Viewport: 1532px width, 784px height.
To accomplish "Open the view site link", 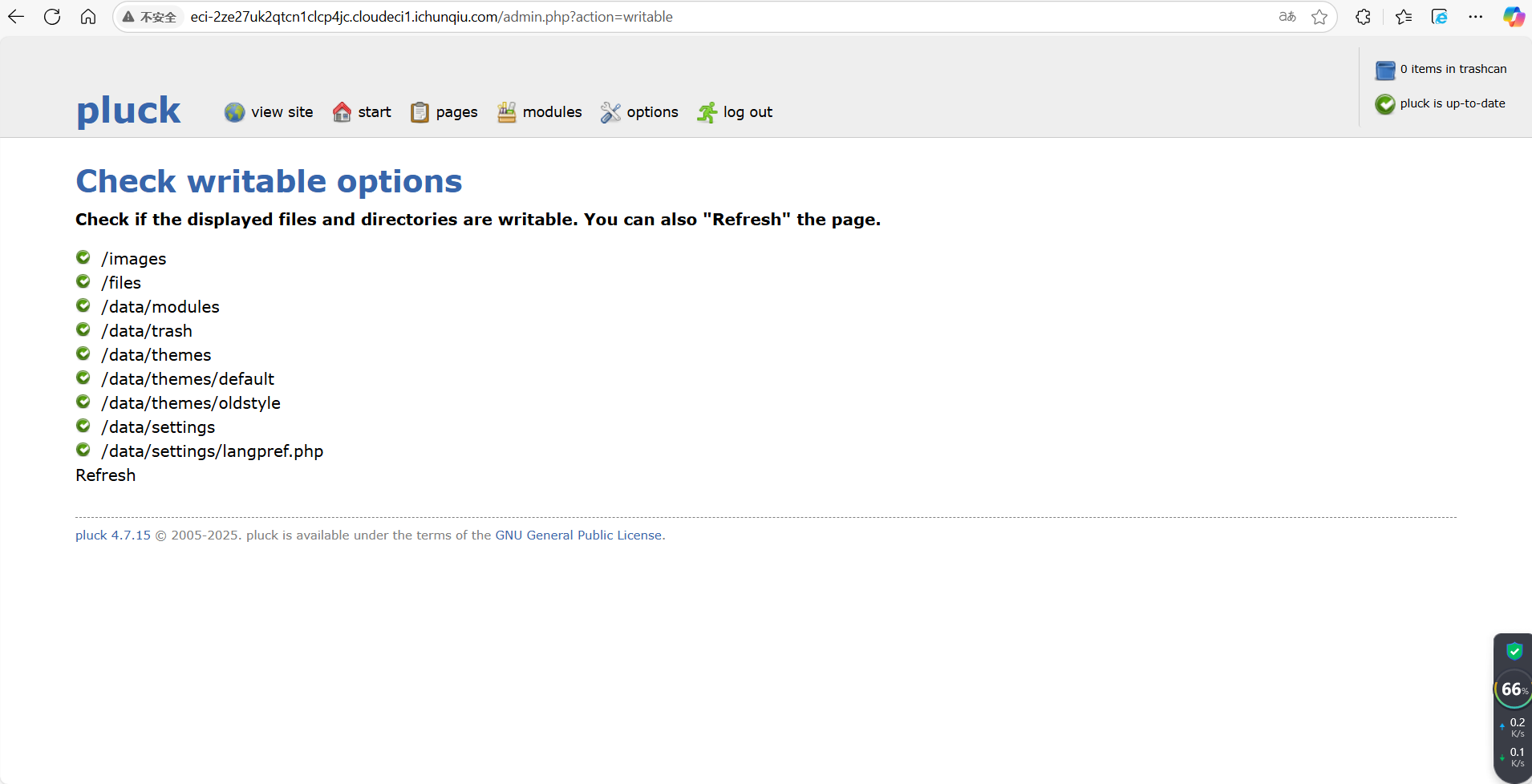I will point(282,112).
